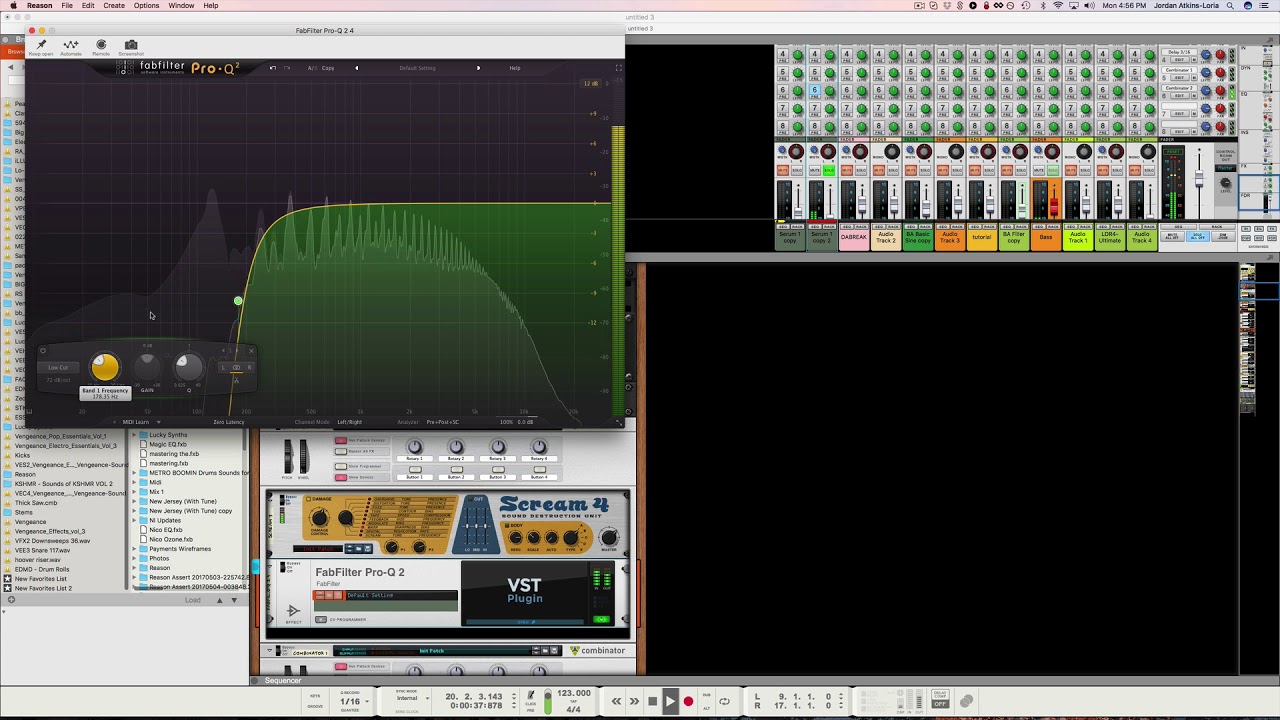Click the green EQ band 1 node
The width and height of the screenshot is (1280, 720).
click(238, 301)
